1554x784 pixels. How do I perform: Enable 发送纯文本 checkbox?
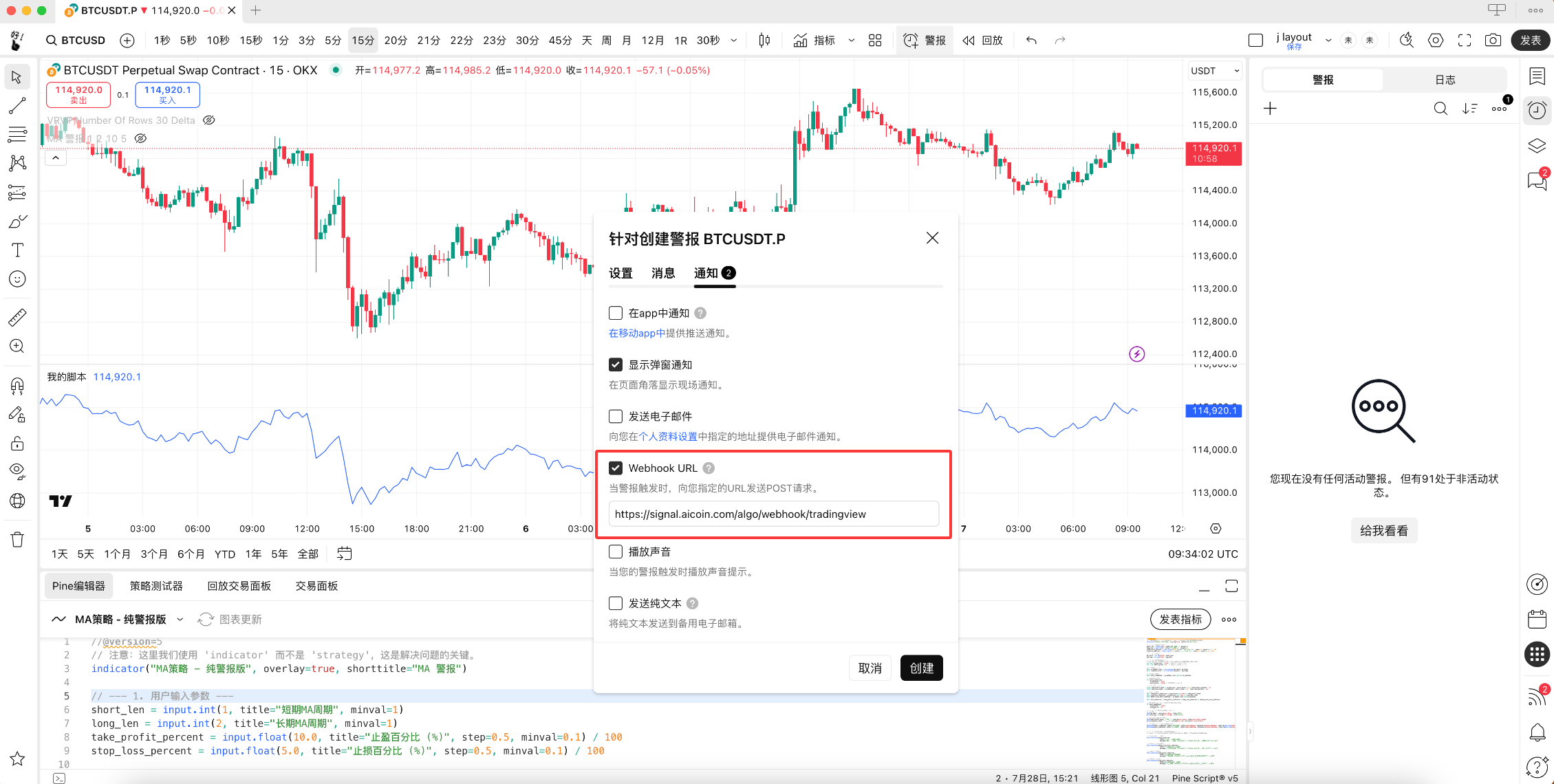616,604
